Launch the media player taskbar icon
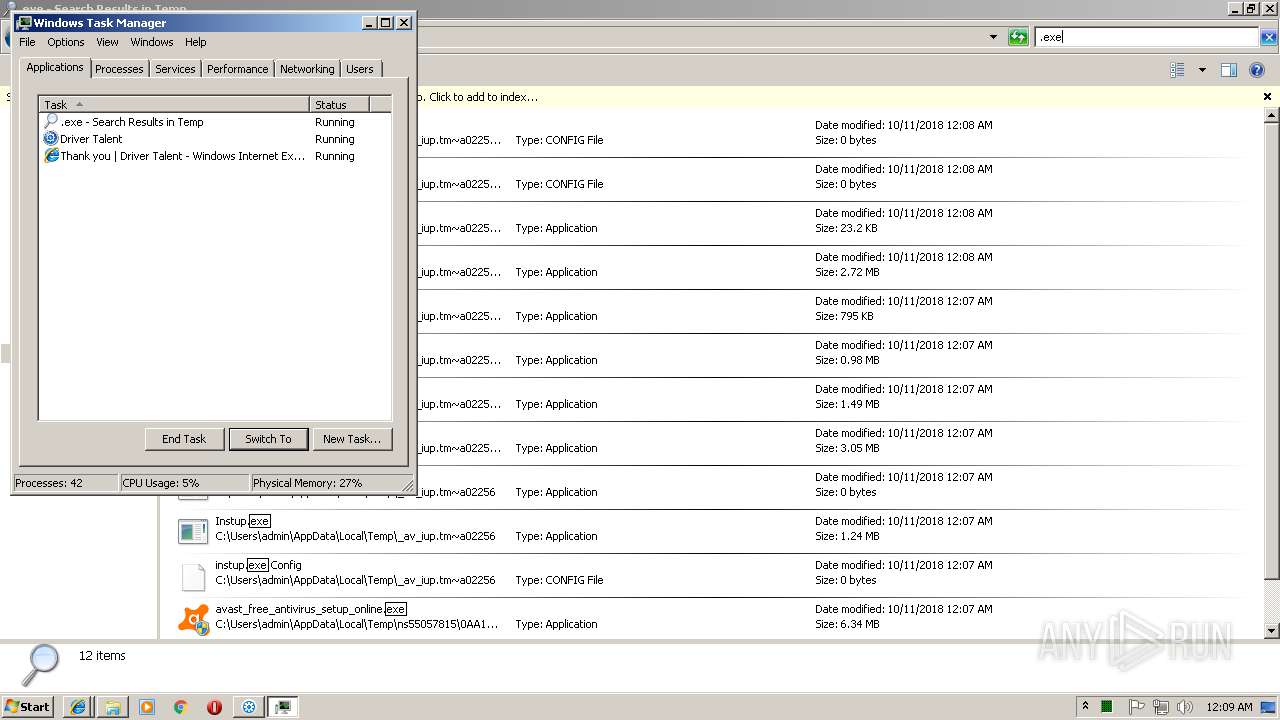The width and height of the screenshot is (1280, 720). click(147, 707)
